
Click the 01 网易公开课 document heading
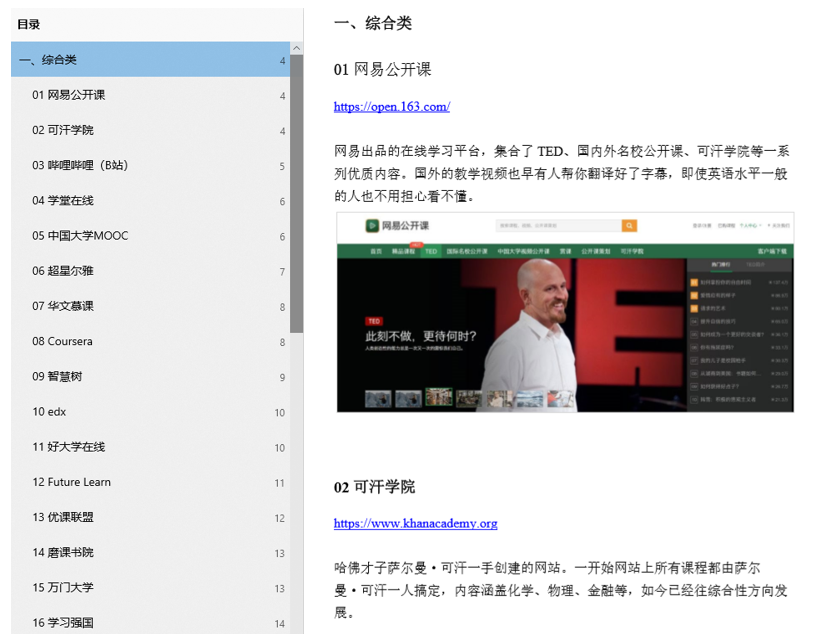(382, 69)
